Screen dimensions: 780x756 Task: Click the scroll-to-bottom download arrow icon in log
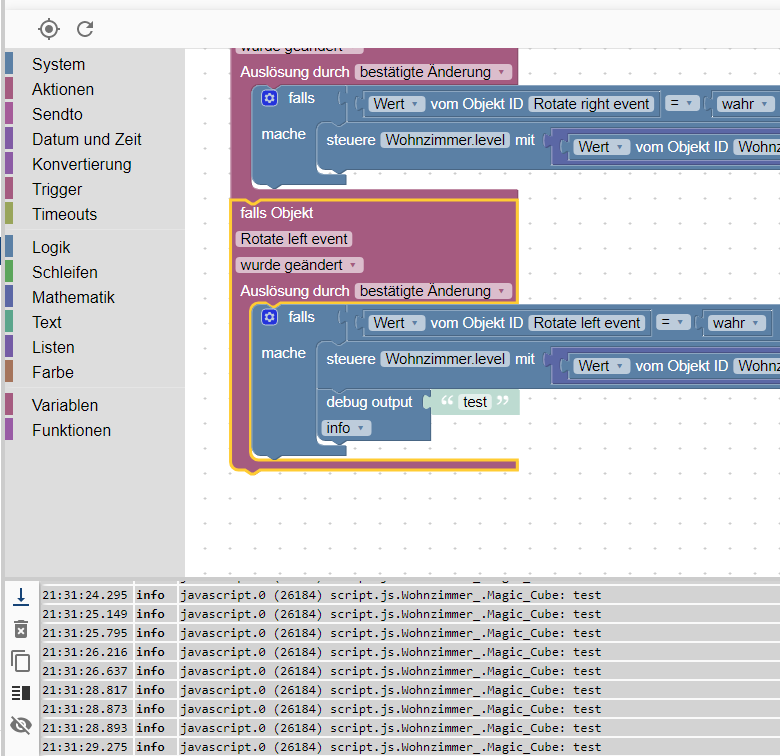click(21, 596)
